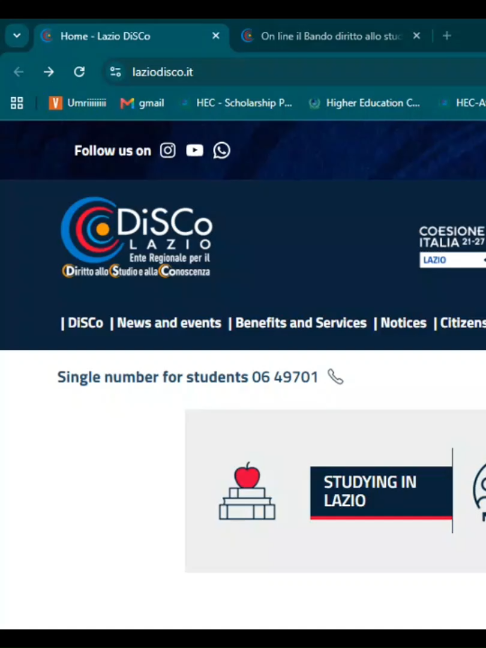Screen dimensions: 486x648
Task: Expand the tab search dropdown arrow
Action: click(x=17, y=36)
